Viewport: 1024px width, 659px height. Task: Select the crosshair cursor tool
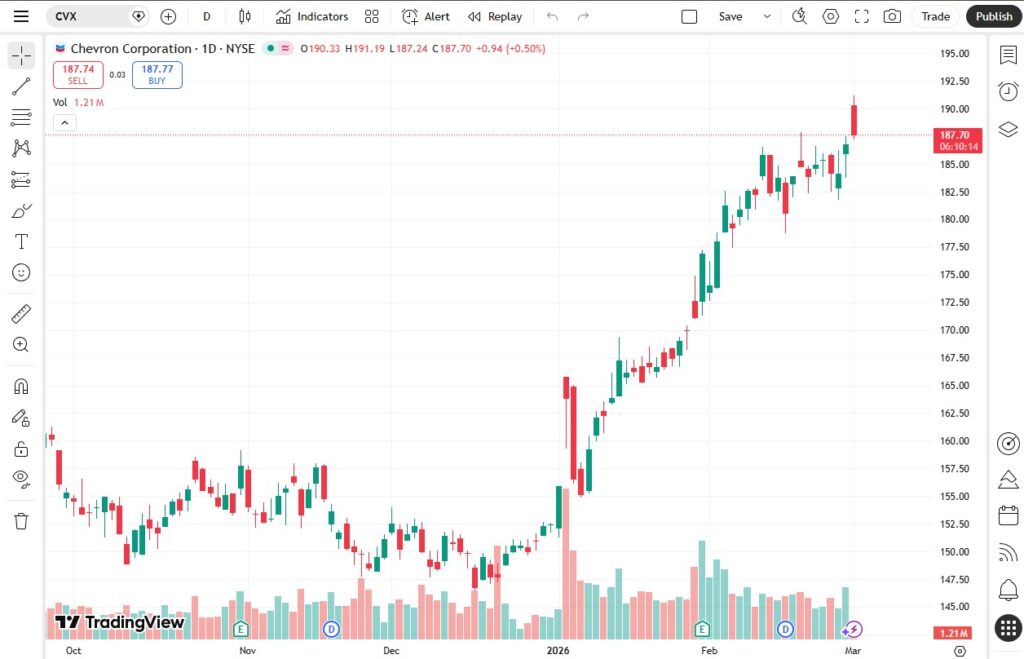tap(21, 56)
